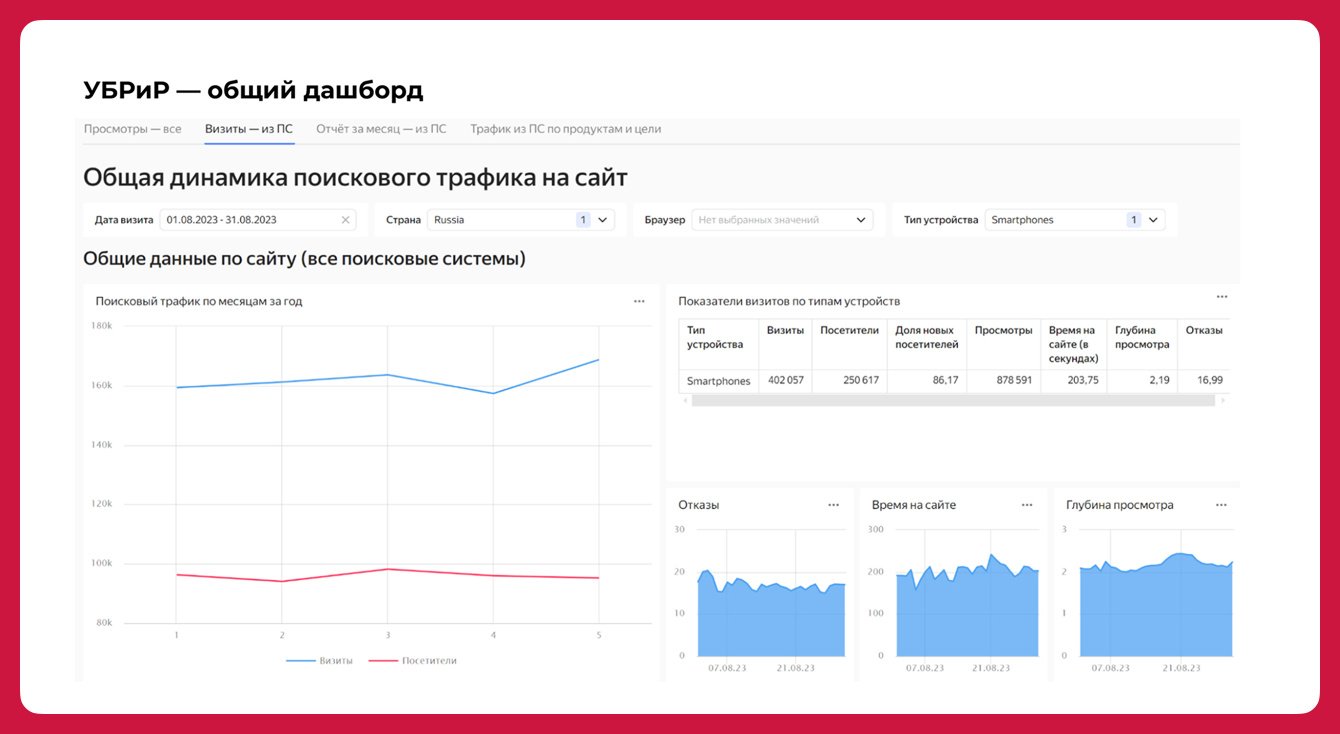Viewport: 1340px width, 734px height.
Task: Click the Посетители column header in table
Action: [x=849, y=344]
